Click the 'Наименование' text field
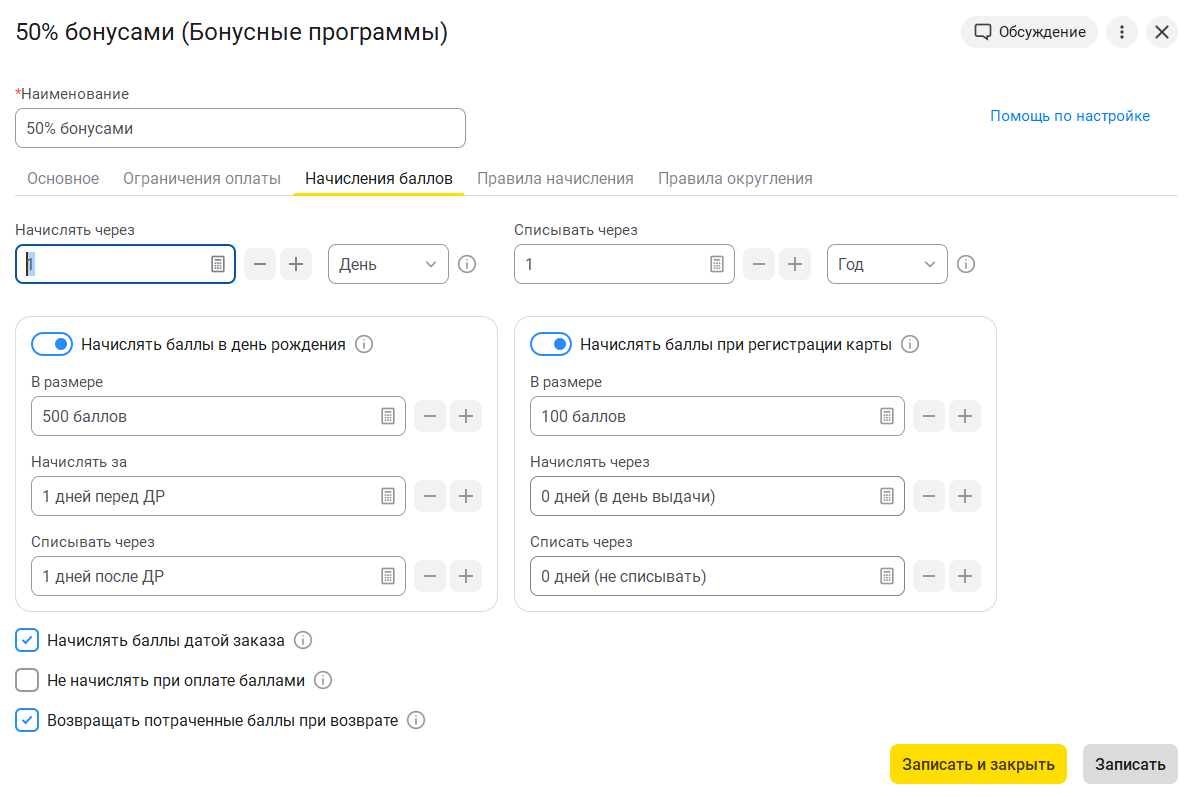Screen dimensions: 1190x798 pyautogui.click(x=240, y=128)
